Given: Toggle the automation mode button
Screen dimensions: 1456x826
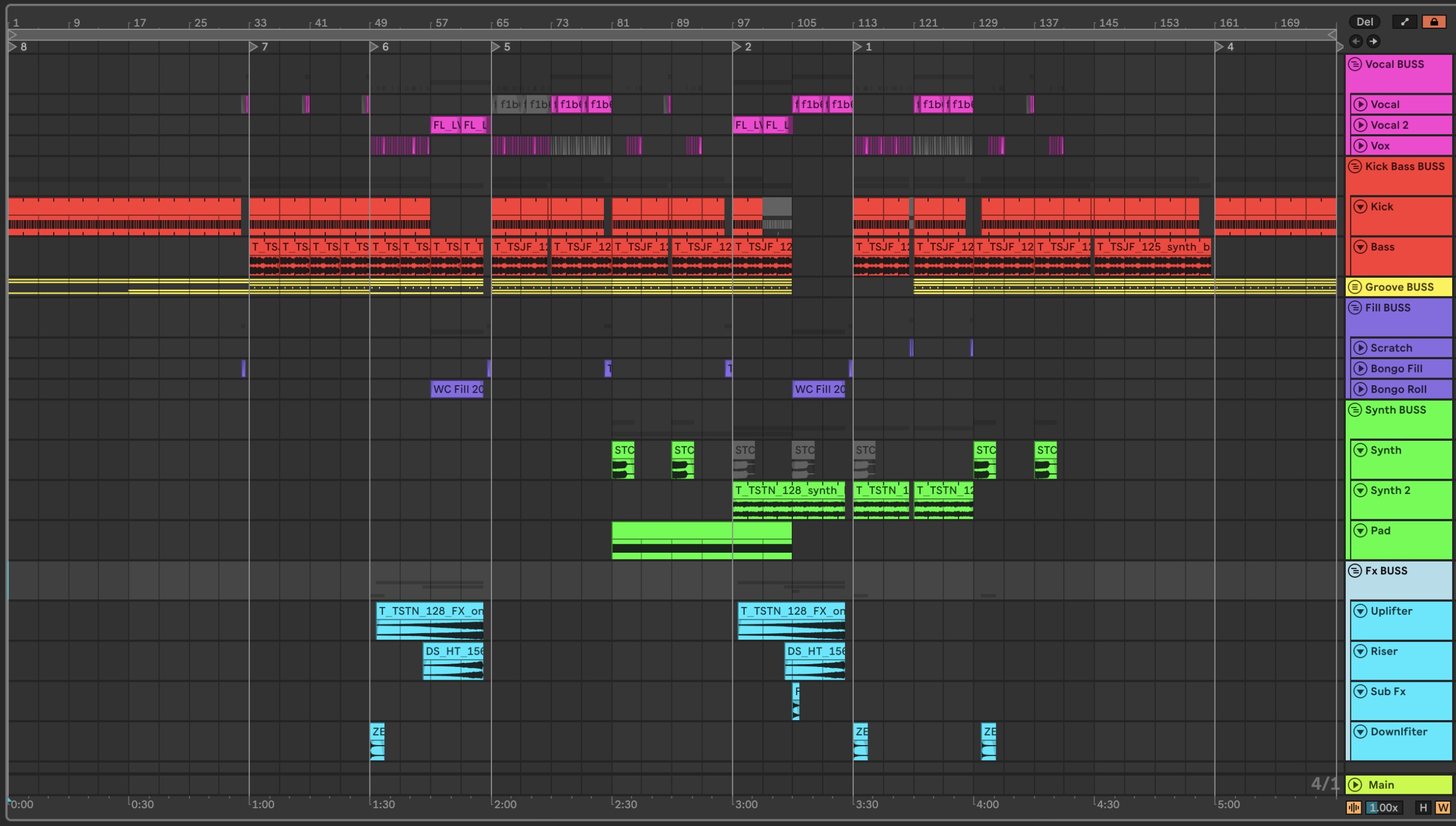Looking at the screenshot, I should pyautogui.click(x=1404, y=22).
